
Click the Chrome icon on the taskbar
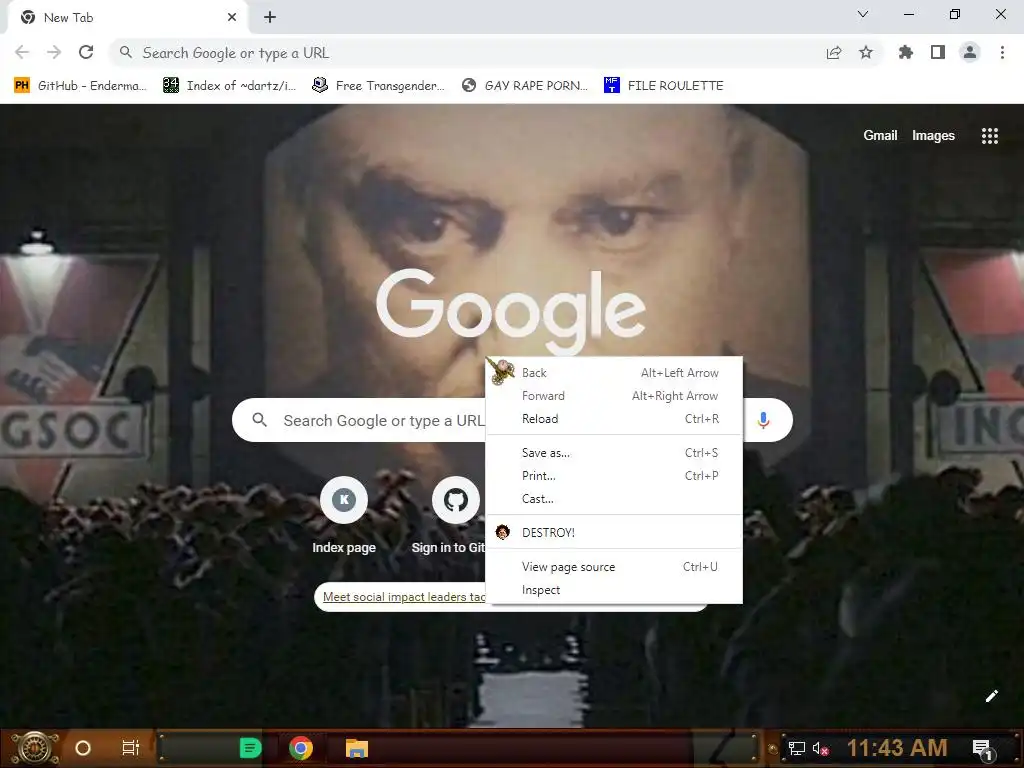[x=300, y=748]
